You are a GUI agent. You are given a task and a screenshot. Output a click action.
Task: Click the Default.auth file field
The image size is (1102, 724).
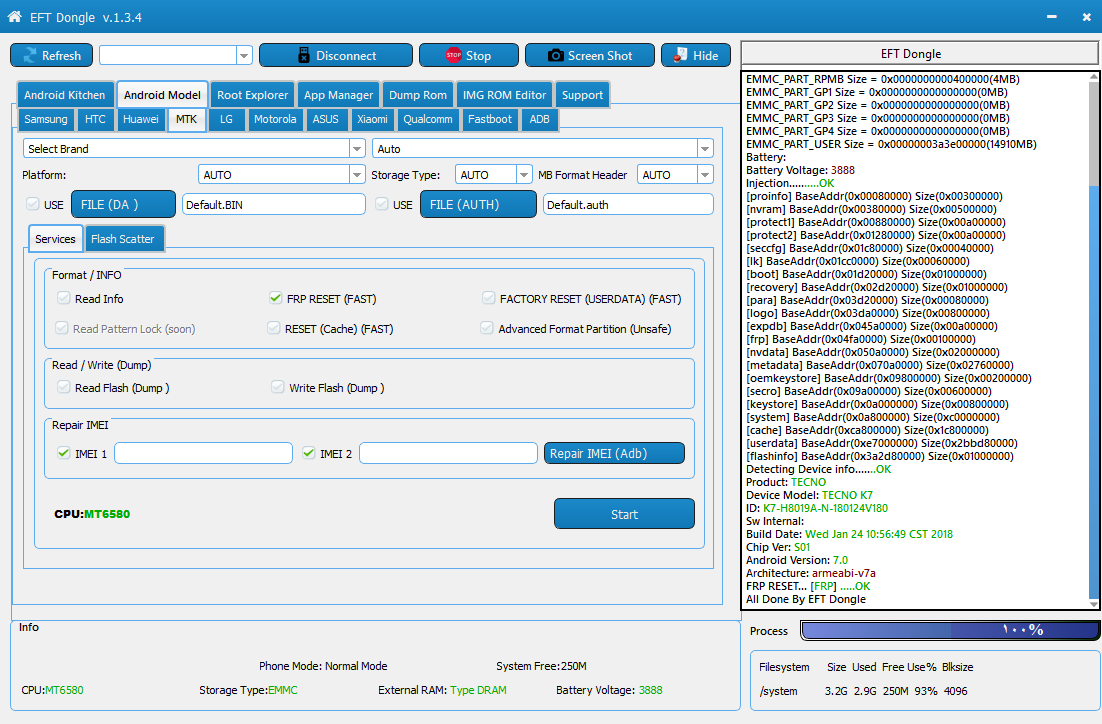pos(628,205)
